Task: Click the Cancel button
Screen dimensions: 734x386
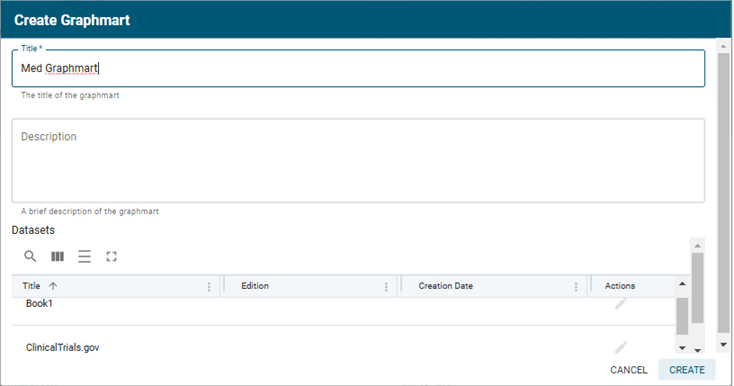Action: tap(628, 370)
